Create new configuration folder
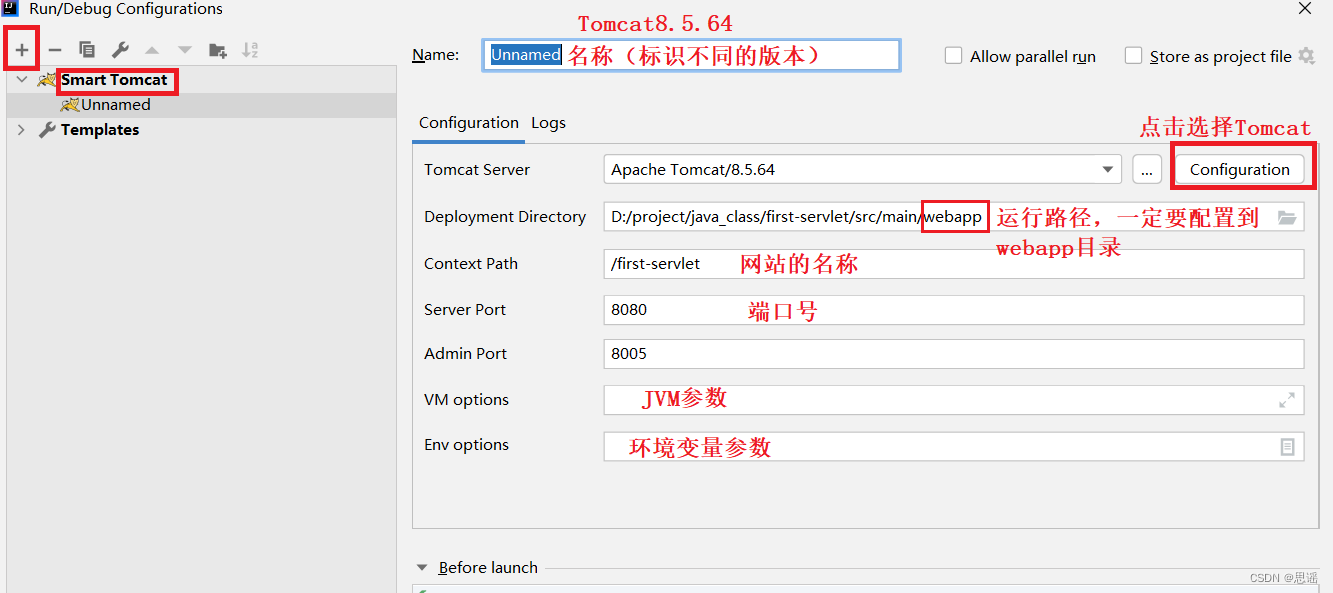Screen dimensions: 1333x593 [217, 50]
